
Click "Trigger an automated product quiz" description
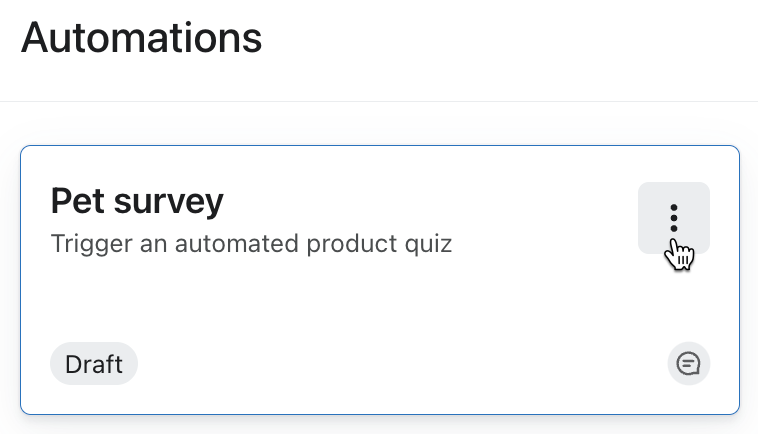(251, 243)
